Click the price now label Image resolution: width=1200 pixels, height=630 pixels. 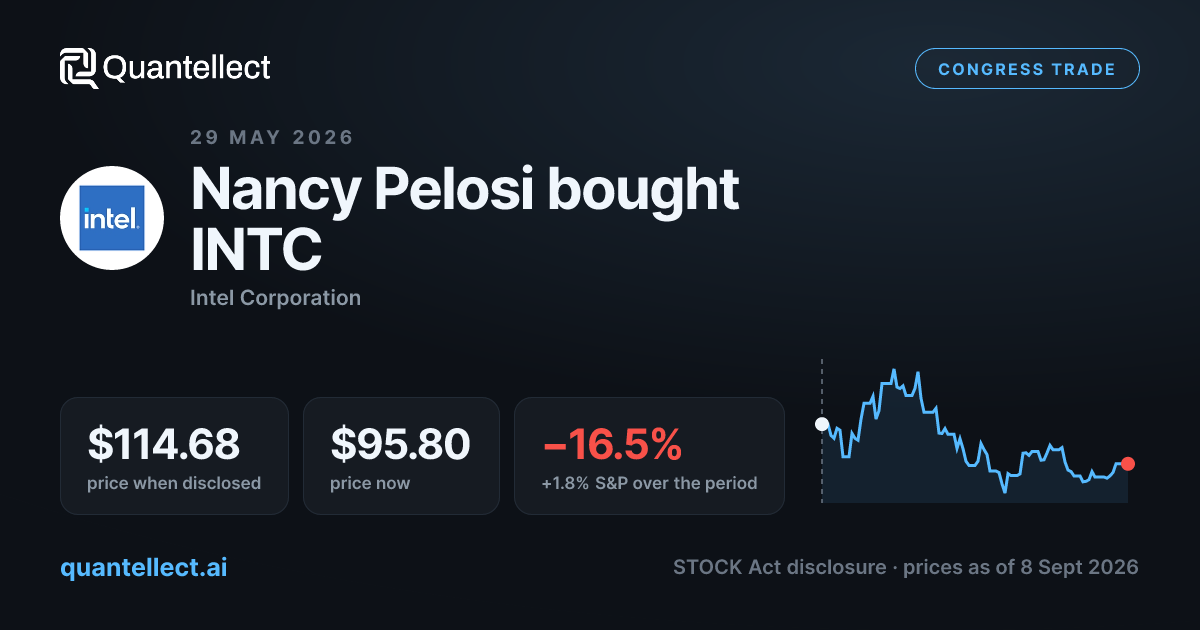point(370,483)
